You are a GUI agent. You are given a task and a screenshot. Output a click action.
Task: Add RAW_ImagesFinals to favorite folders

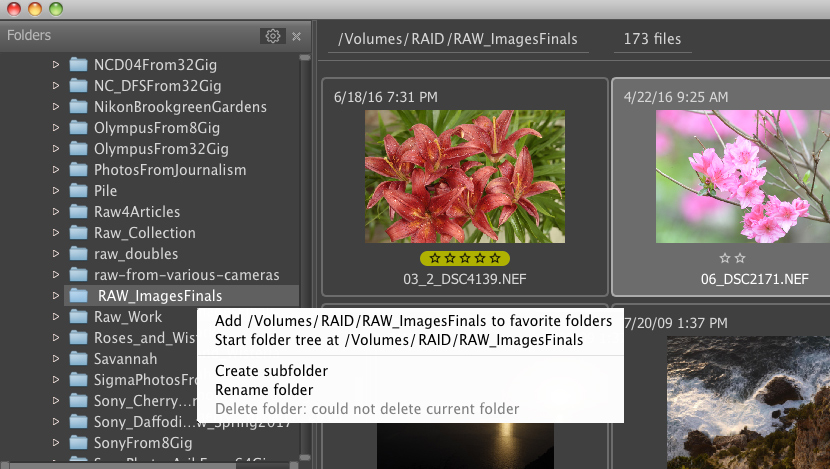click(x=413, y=321)
